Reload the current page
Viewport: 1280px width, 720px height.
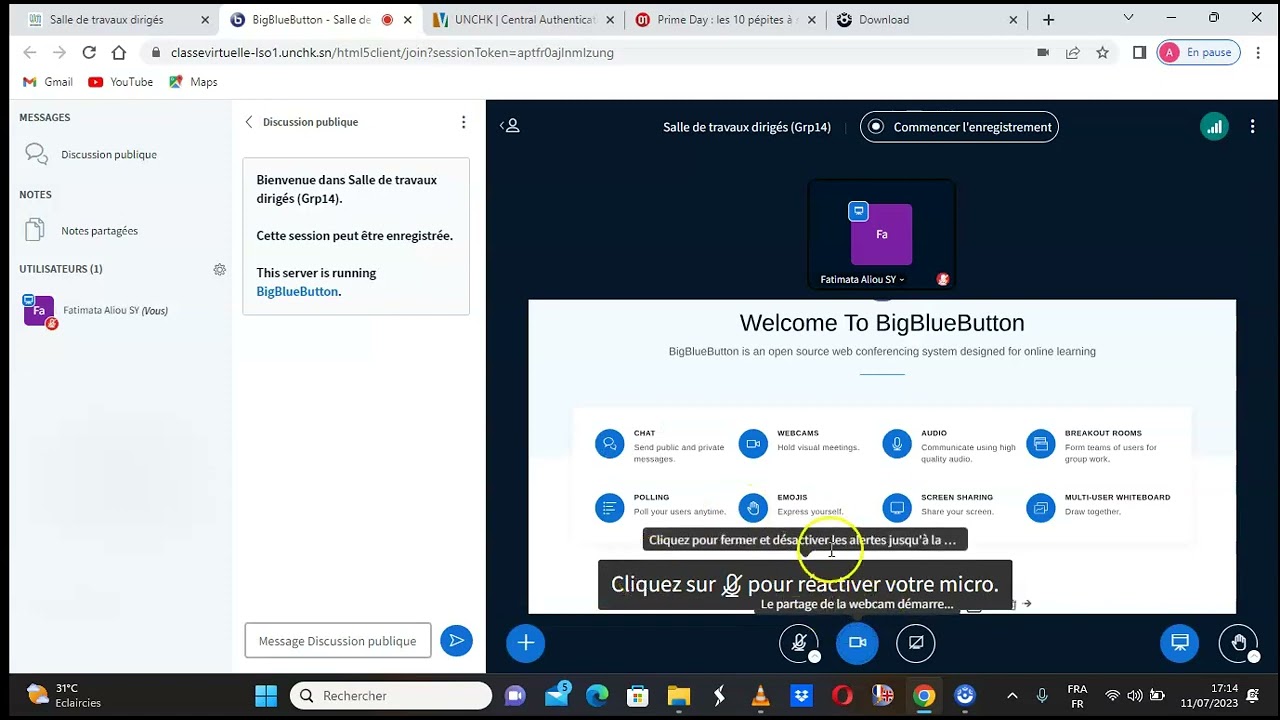pos(89,53)
